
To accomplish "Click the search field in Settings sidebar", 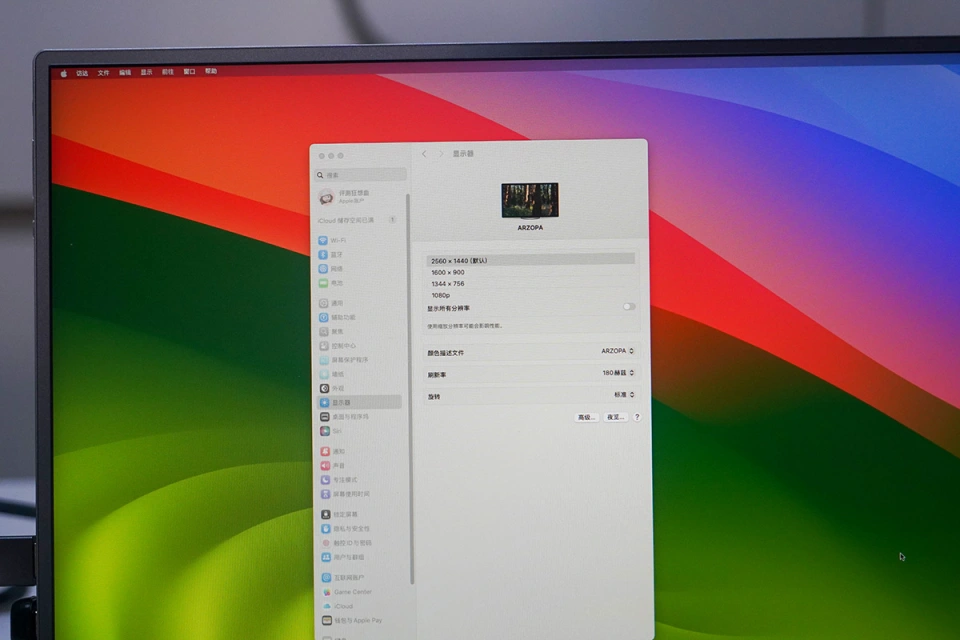I will click(362, 175).
